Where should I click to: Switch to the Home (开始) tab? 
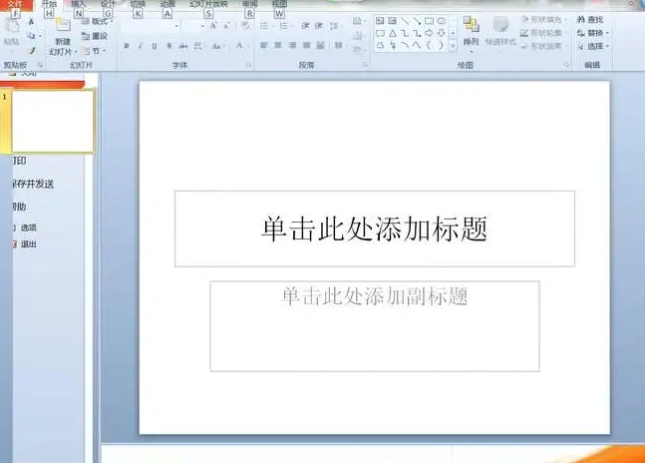coord(49,4)
